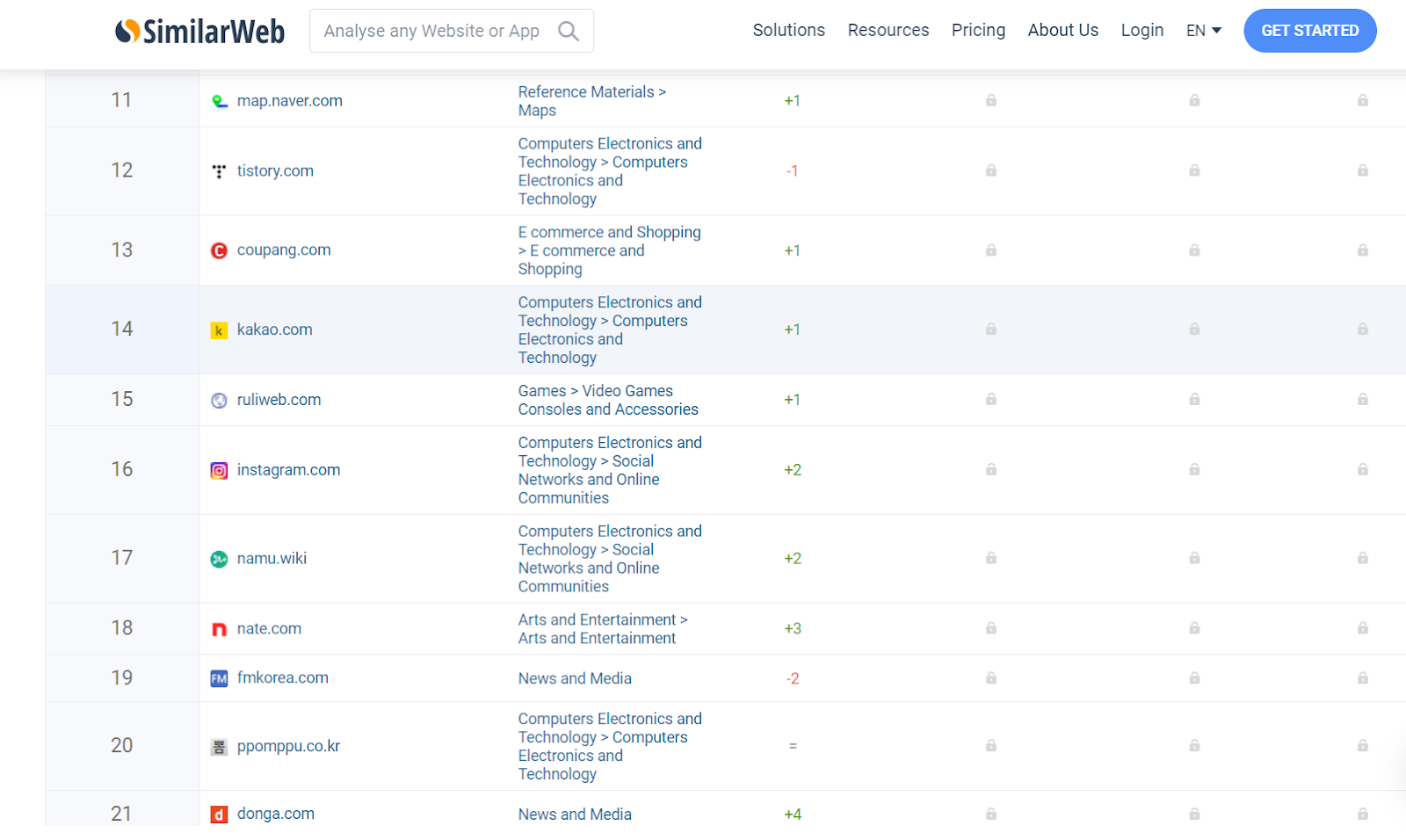
Task: Click the tistory.com favicon
Action: click(x=220, y=171)
